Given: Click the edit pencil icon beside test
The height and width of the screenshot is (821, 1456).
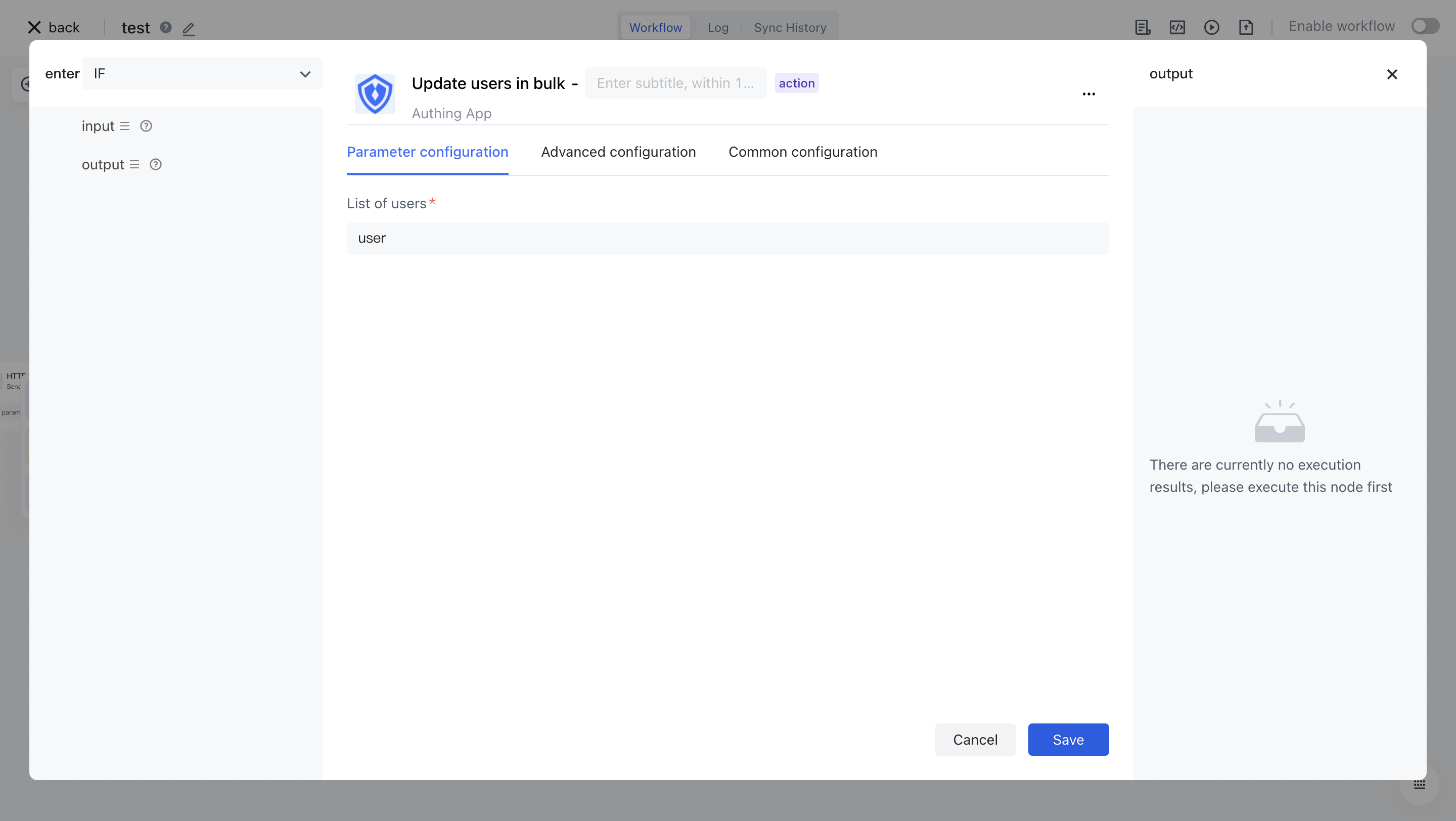Looking at the screenshot, I should click(189, 28).
